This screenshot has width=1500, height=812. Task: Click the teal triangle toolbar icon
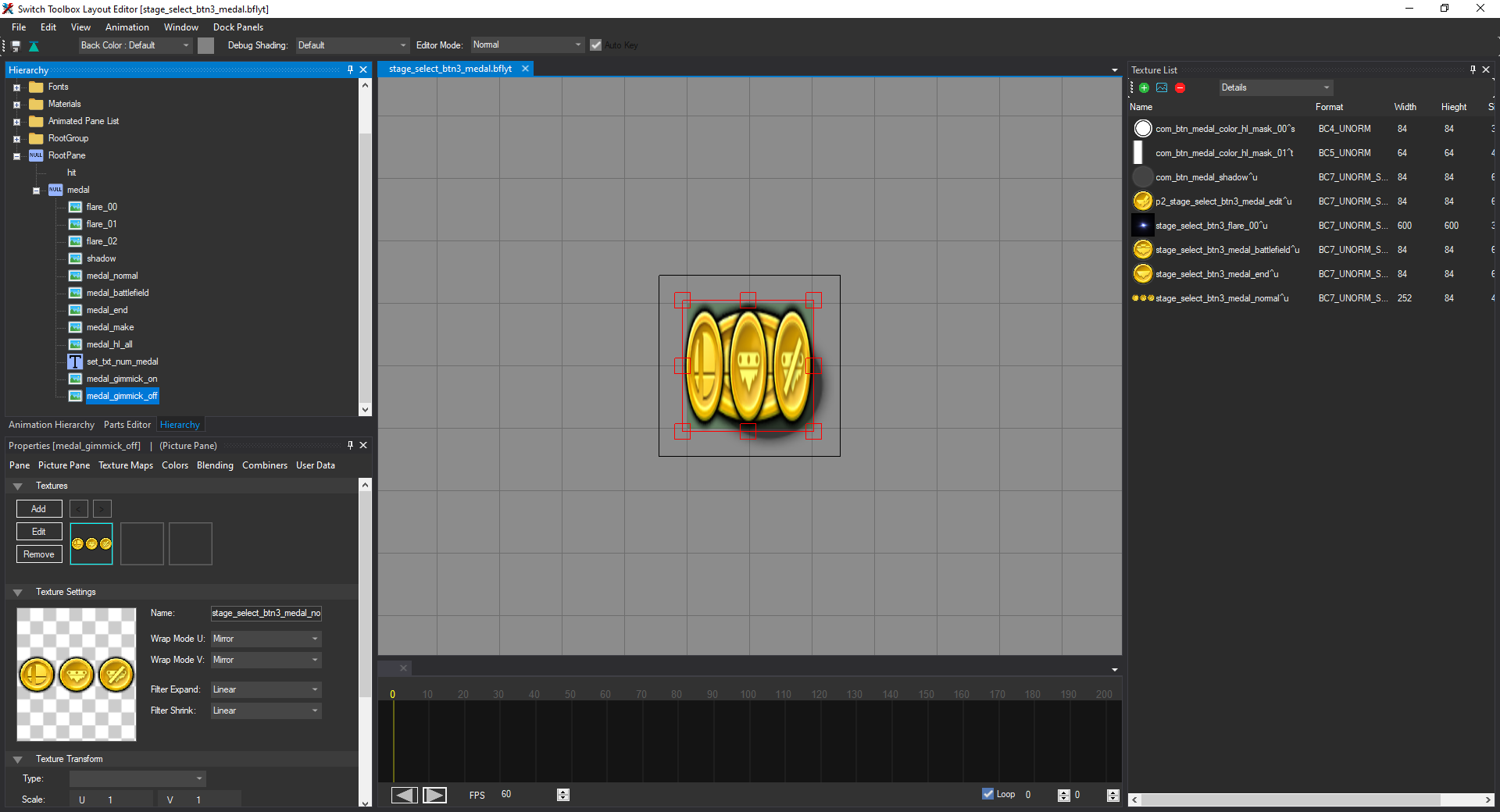point(34,46)
